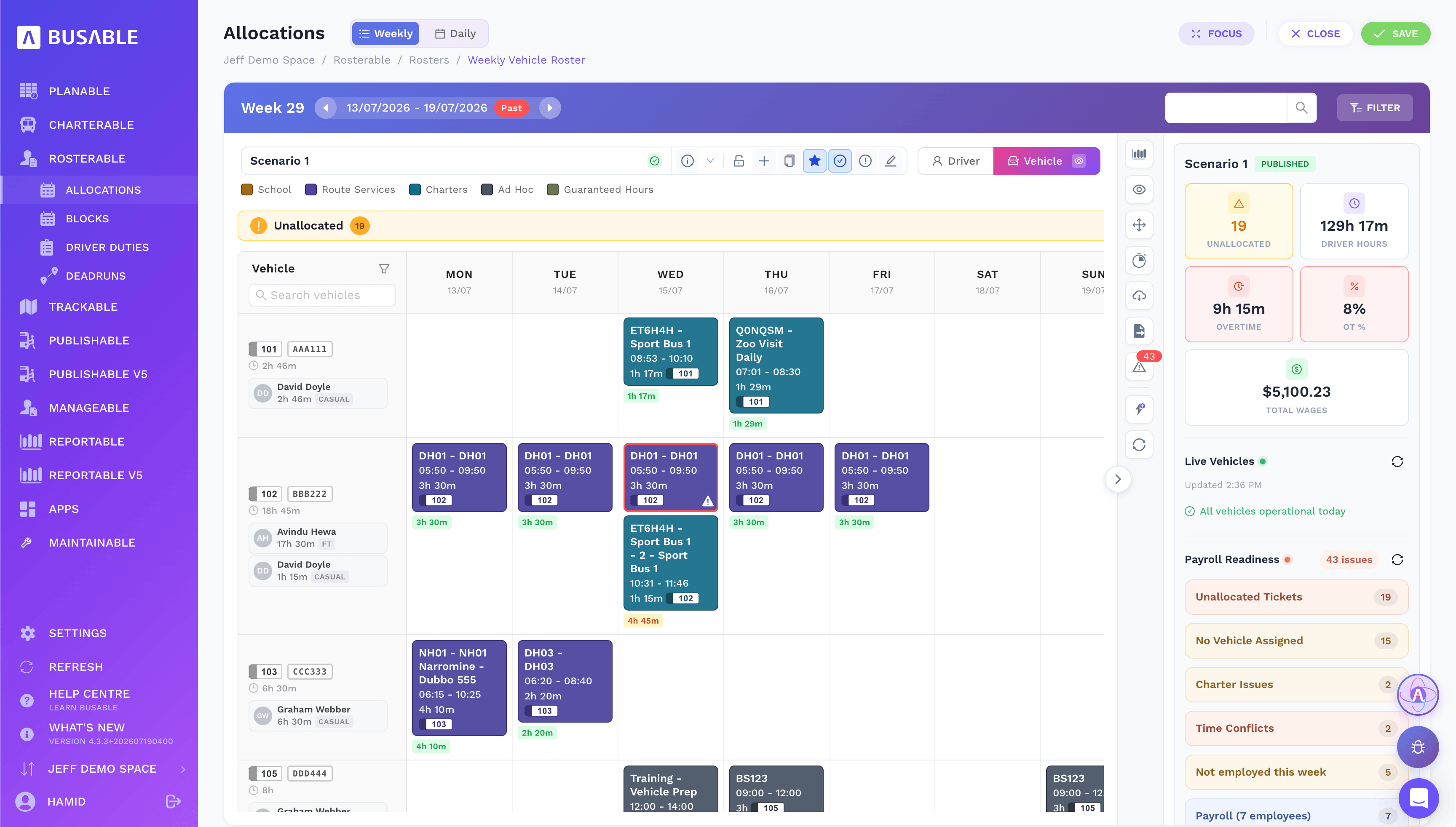Open the Rosters breadcrumb link
Image resolution: width=1456 pixels, height=827 pixels.
coord(429,60)
